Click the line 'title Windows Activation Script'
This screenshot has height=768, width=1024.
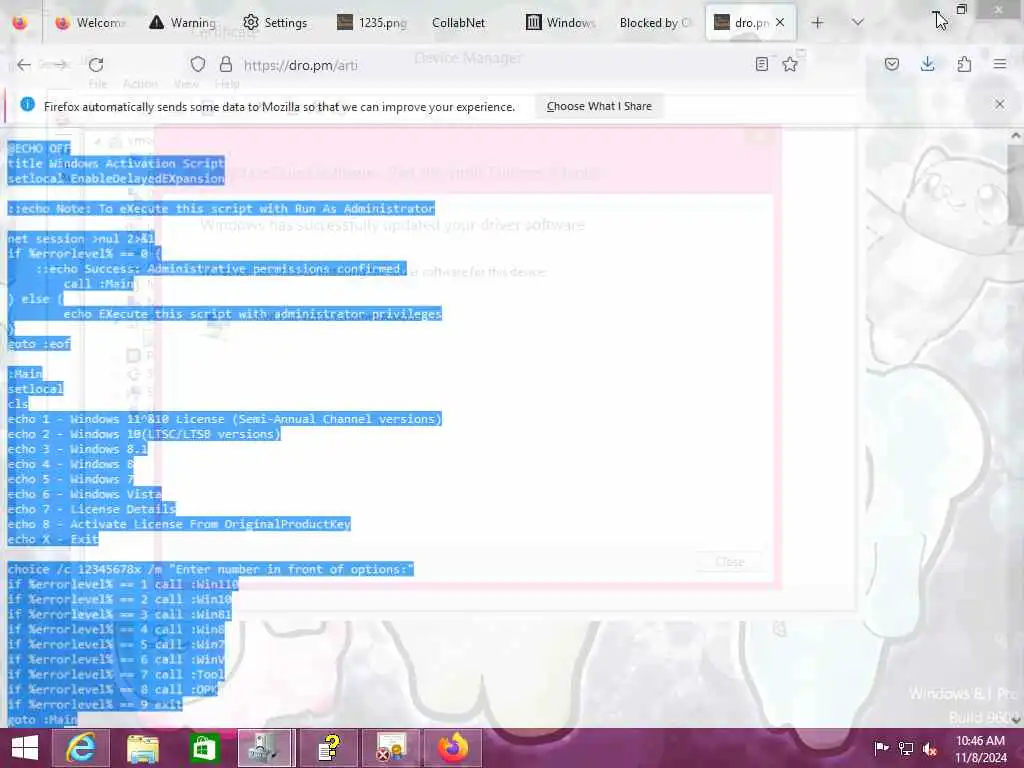116,163
